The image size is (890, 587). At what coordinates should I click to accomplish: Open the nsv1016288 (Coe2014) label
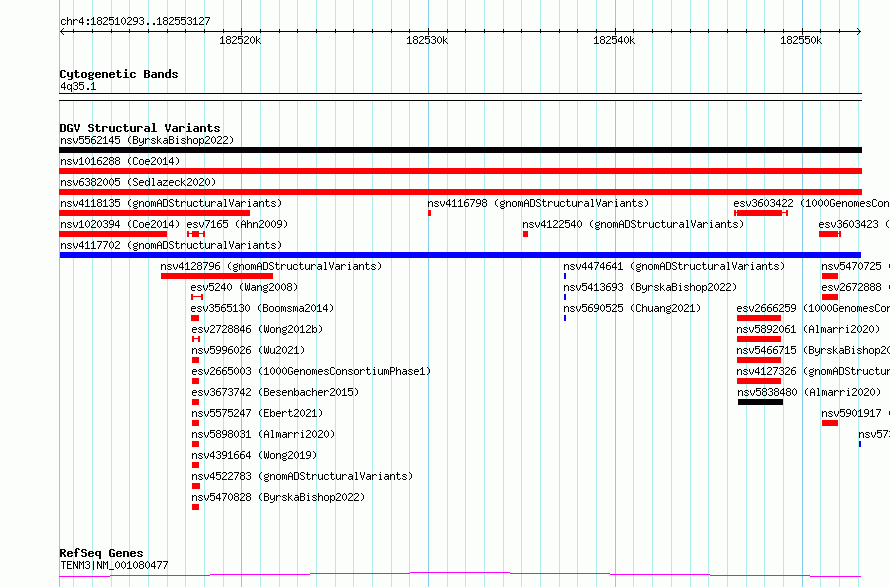point(120,161)
